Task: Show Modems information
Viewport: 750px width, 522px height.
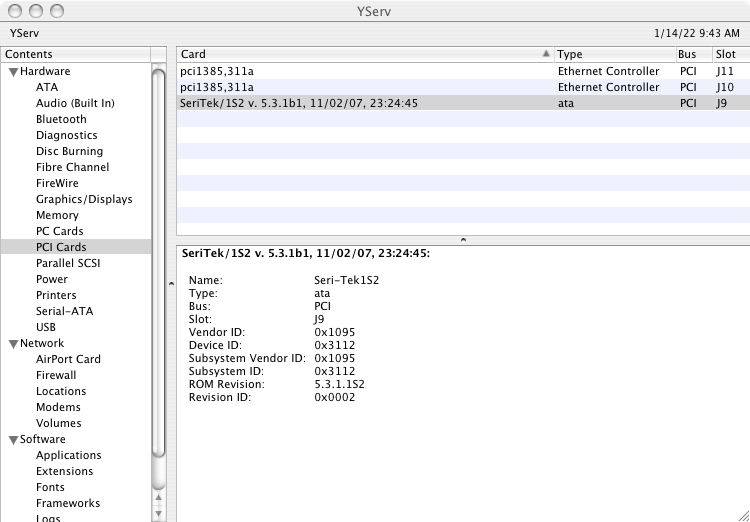Action: click(58, 407)
